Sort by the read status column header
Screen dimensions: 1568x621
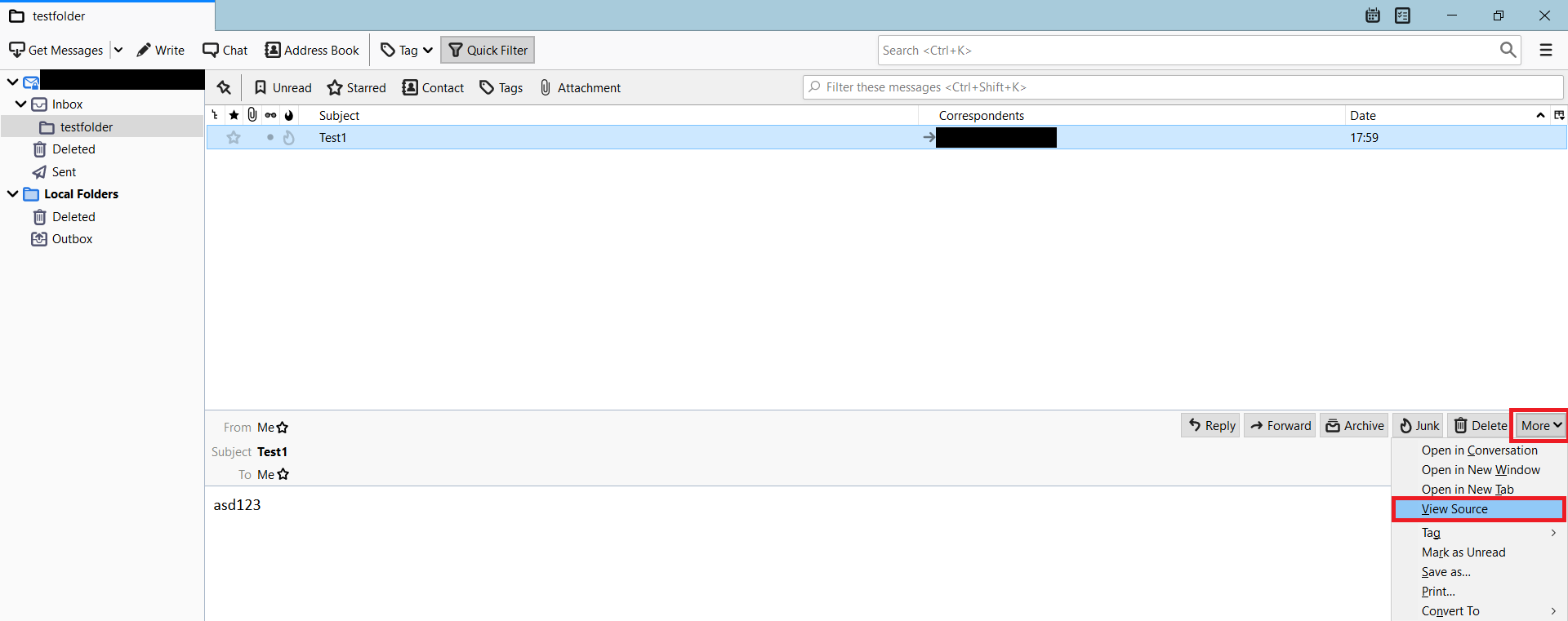tap(270, 115)
